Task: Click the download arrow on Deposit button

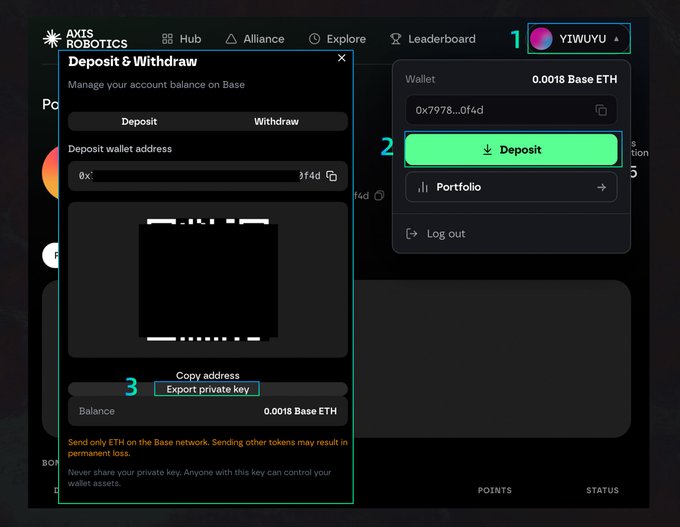Action: (x=487, y=150)
